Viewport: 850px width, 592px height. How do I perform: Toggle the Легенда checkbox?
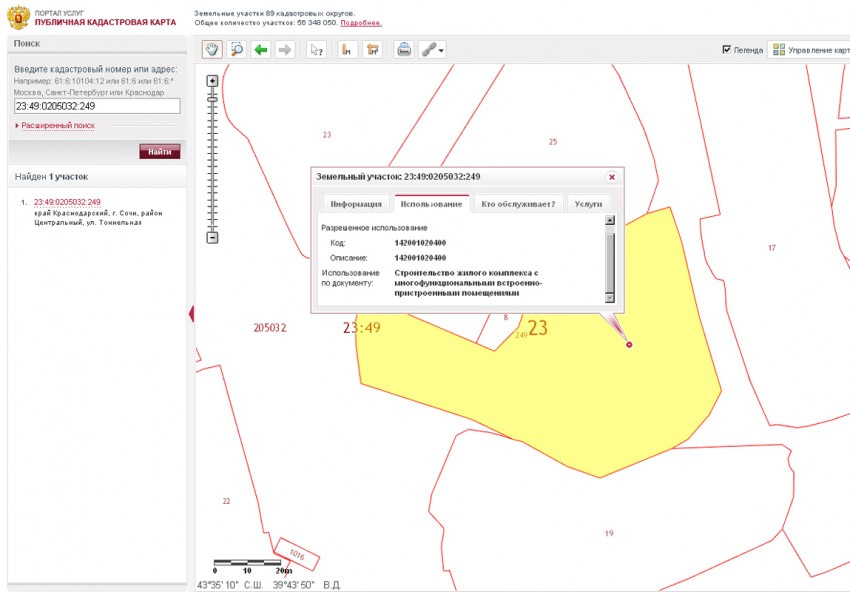click(727, 49)
